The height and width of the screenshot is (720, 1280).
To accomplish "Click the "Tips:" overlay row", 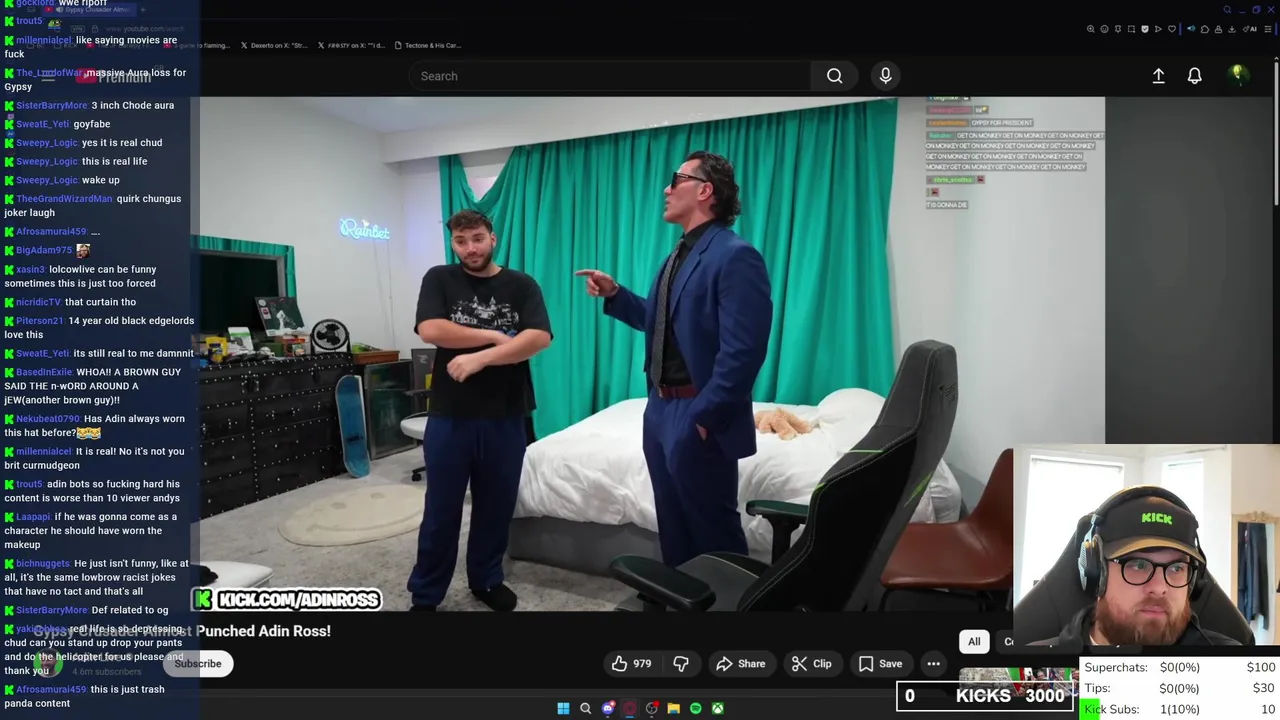I will tap(1180, 688).
